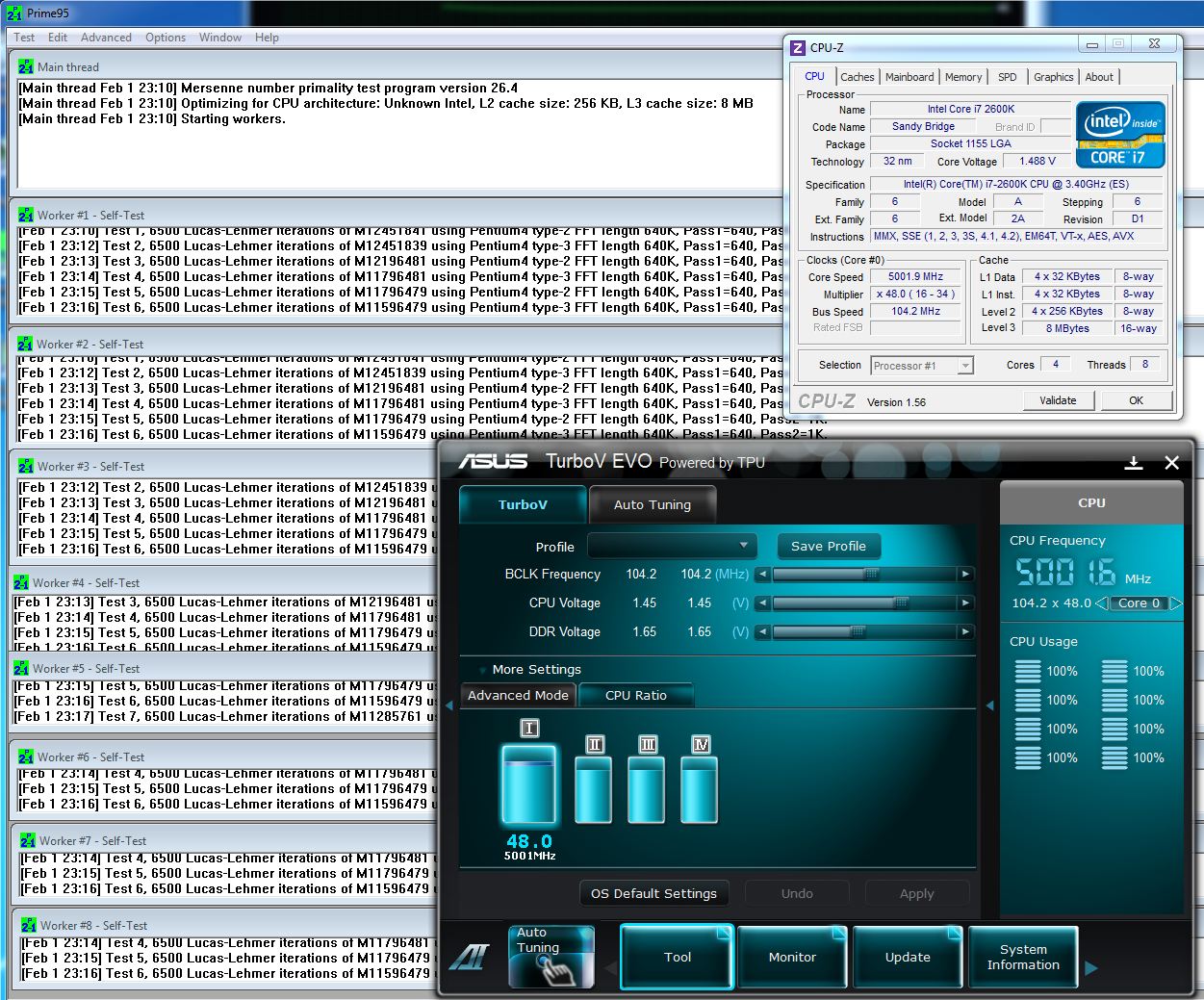1204x1000 pixels.
Task: Select the TurboV tab
Action: [x=523, y=504]
